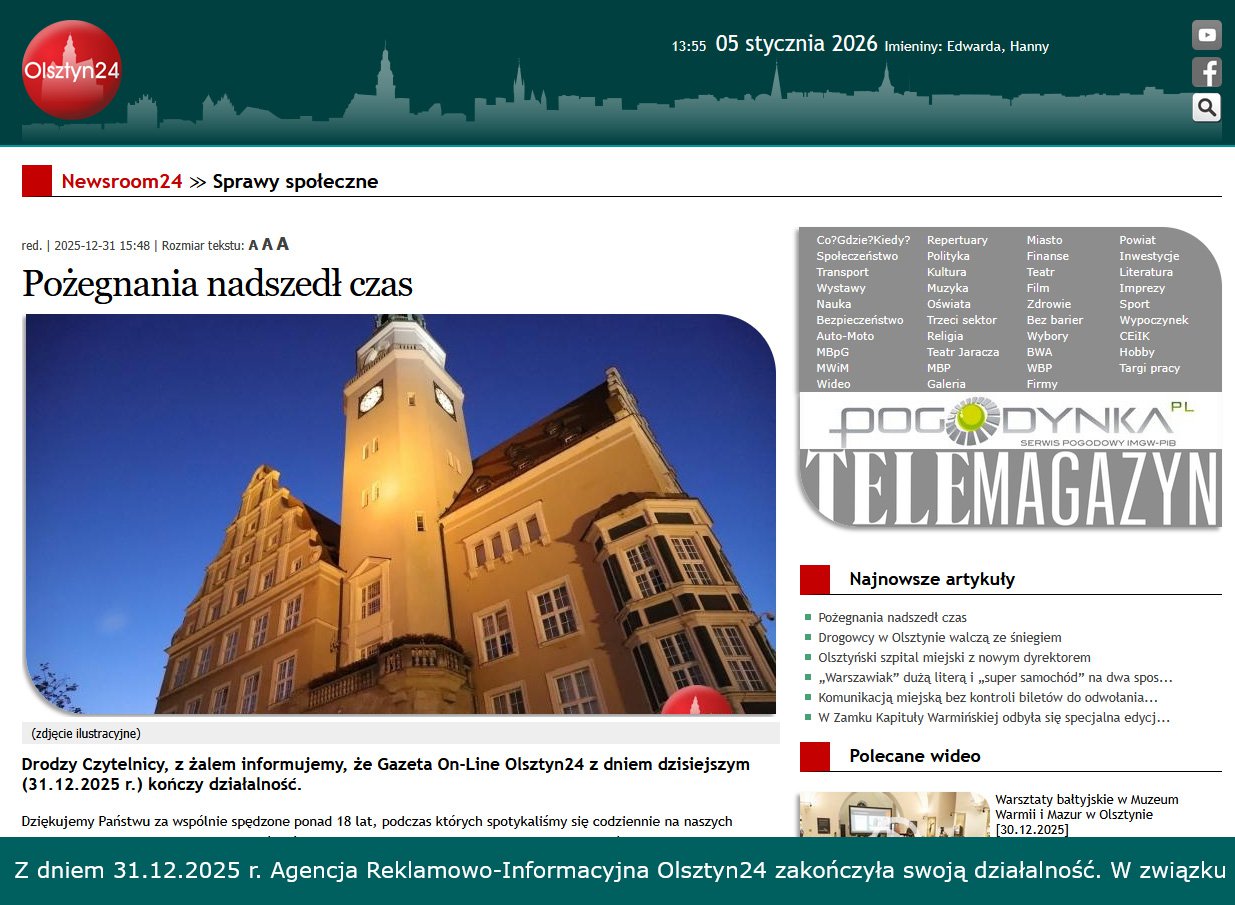The width and height of the screenshot is (1235, 905).
Task: Open the Facebook page icon
Action: [1206, 71]
